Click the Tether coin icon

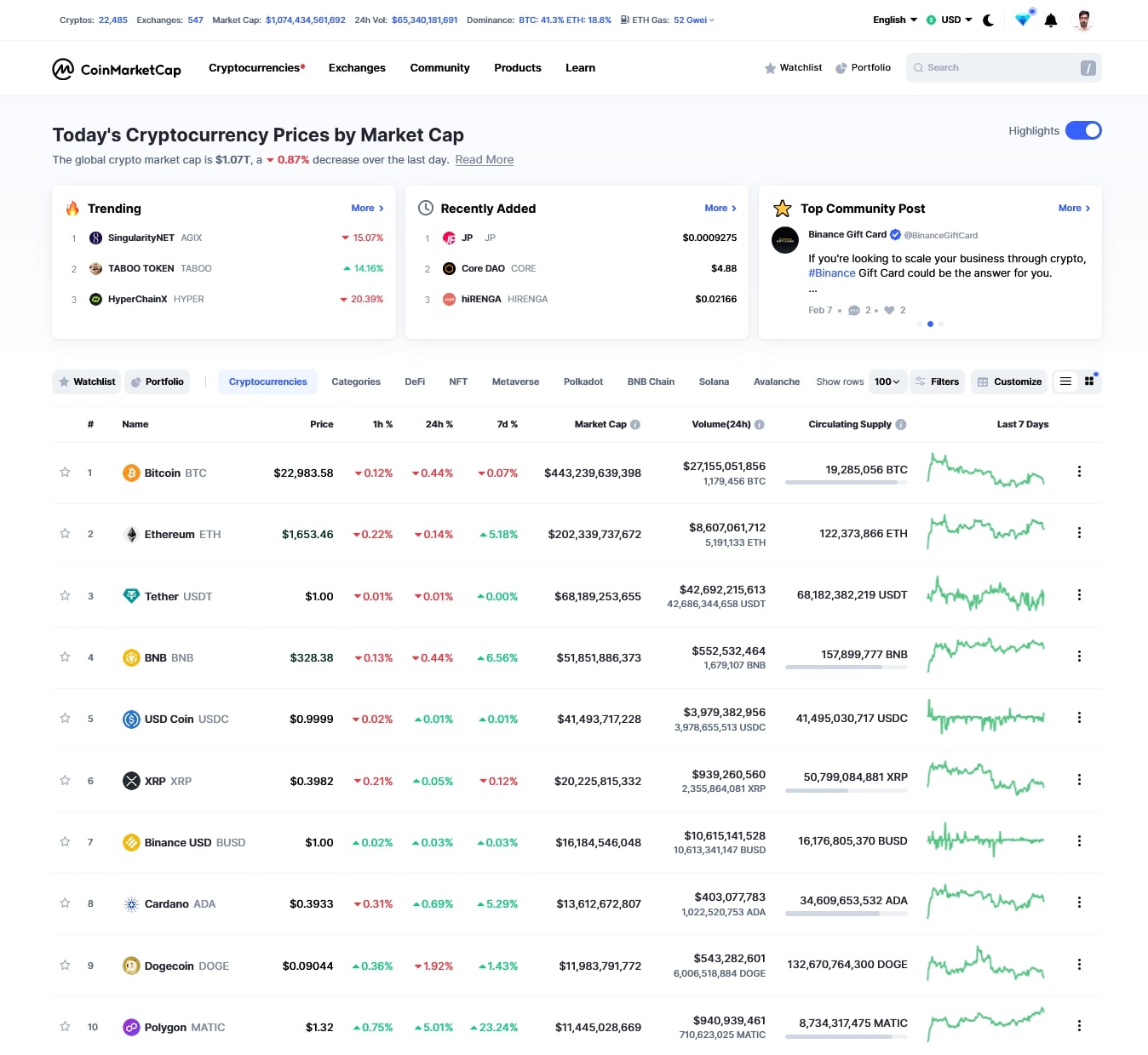(x=131, y=596)
